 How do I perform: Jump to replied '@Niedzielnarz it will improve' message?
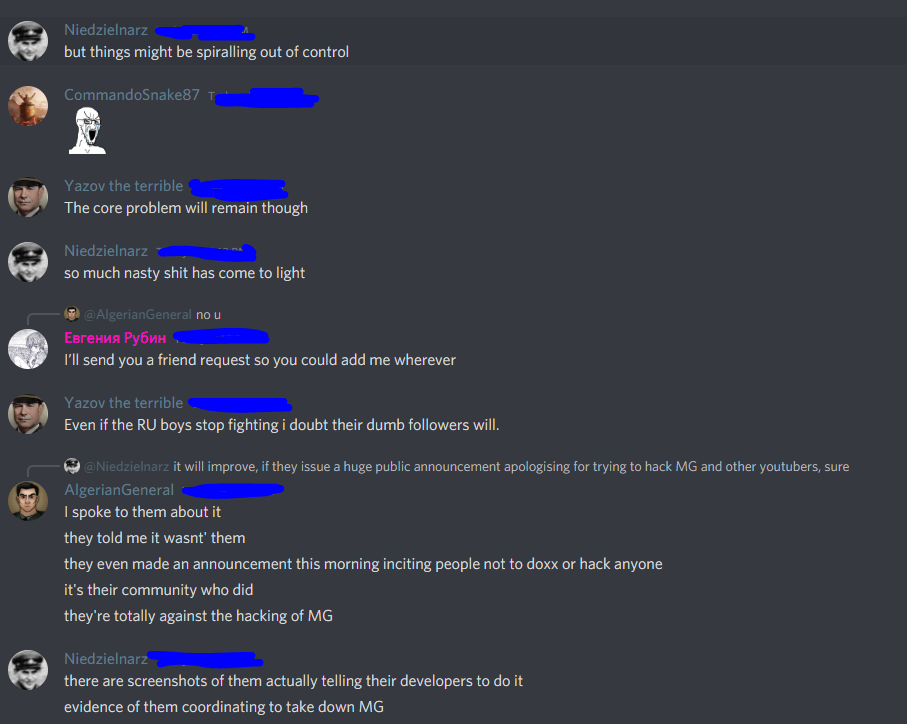tap(467, 467)
